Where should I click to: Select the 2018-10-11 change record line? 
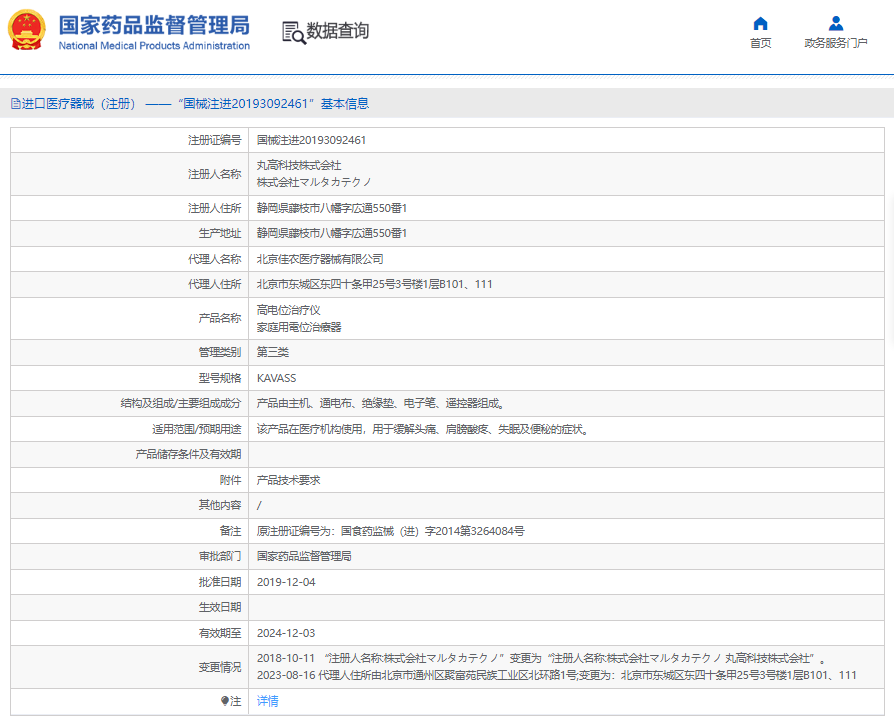542,659
